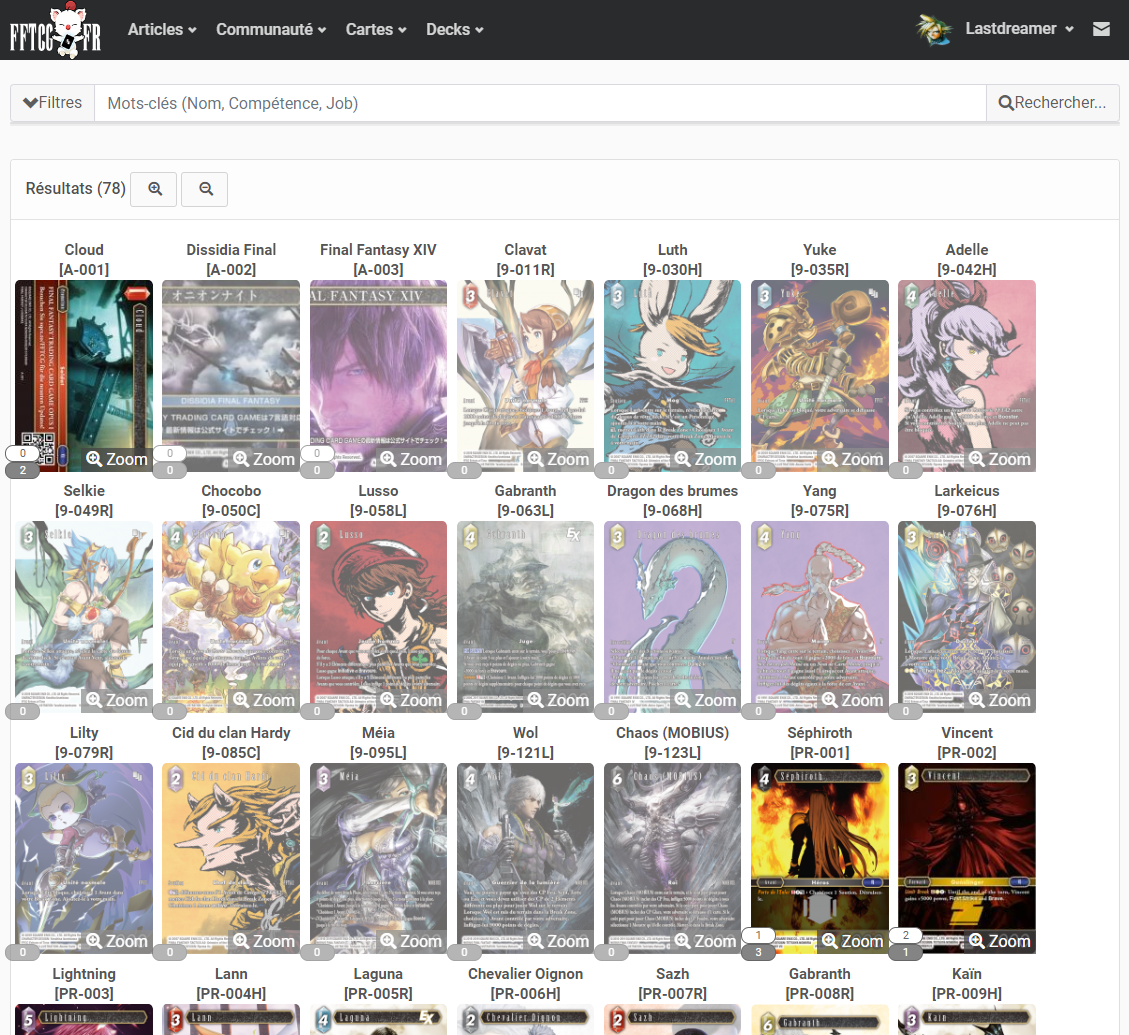Zoom on the Adelle 9-042H card

point(999,459)
